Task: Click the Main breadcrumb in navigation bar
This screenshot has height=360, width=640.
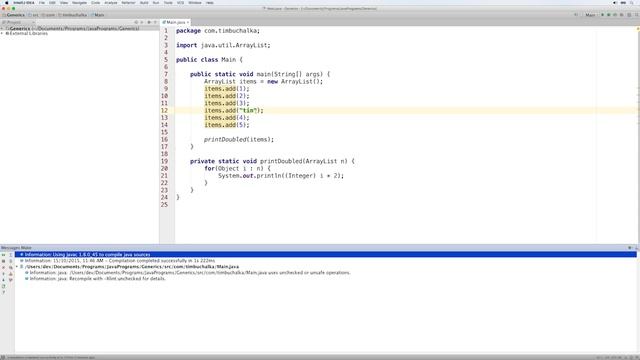Action: coord(98,15)
